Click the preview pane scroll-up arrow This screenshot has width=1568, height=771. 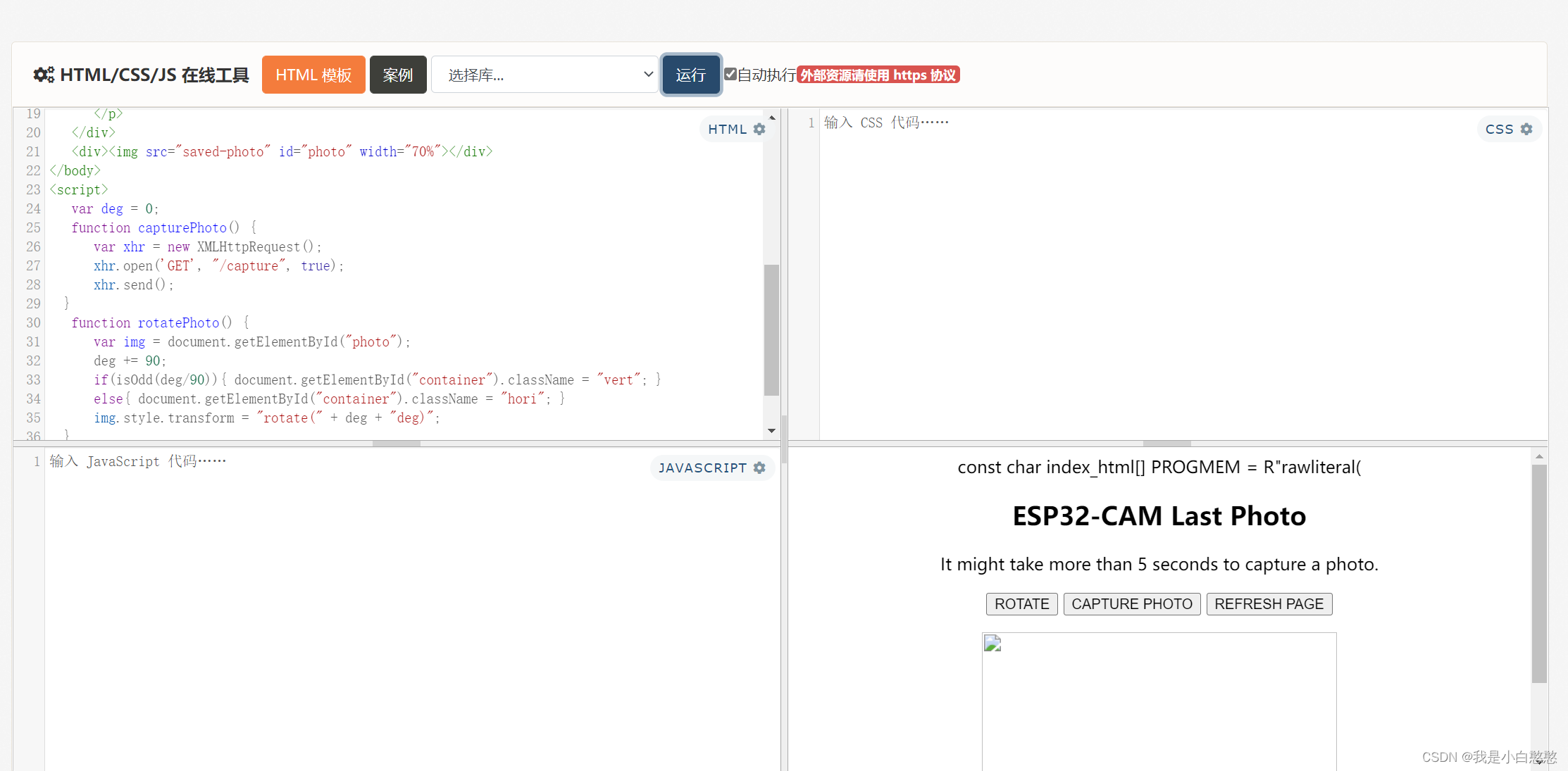(1539, 456)
